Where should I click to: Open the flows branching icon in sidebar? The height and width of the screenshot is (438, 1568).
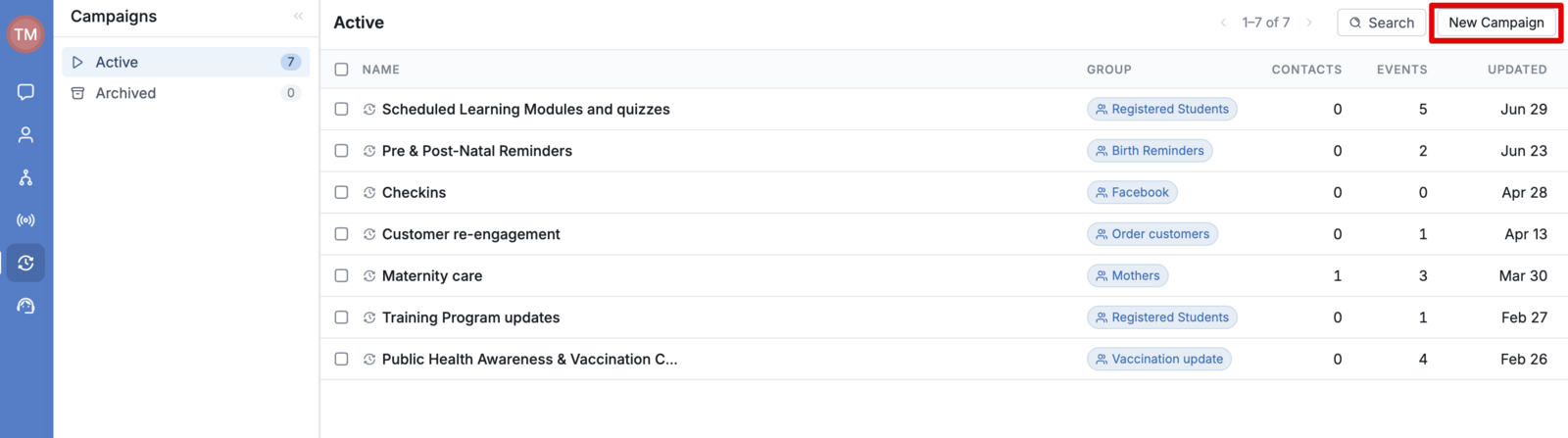pos(25,177)
